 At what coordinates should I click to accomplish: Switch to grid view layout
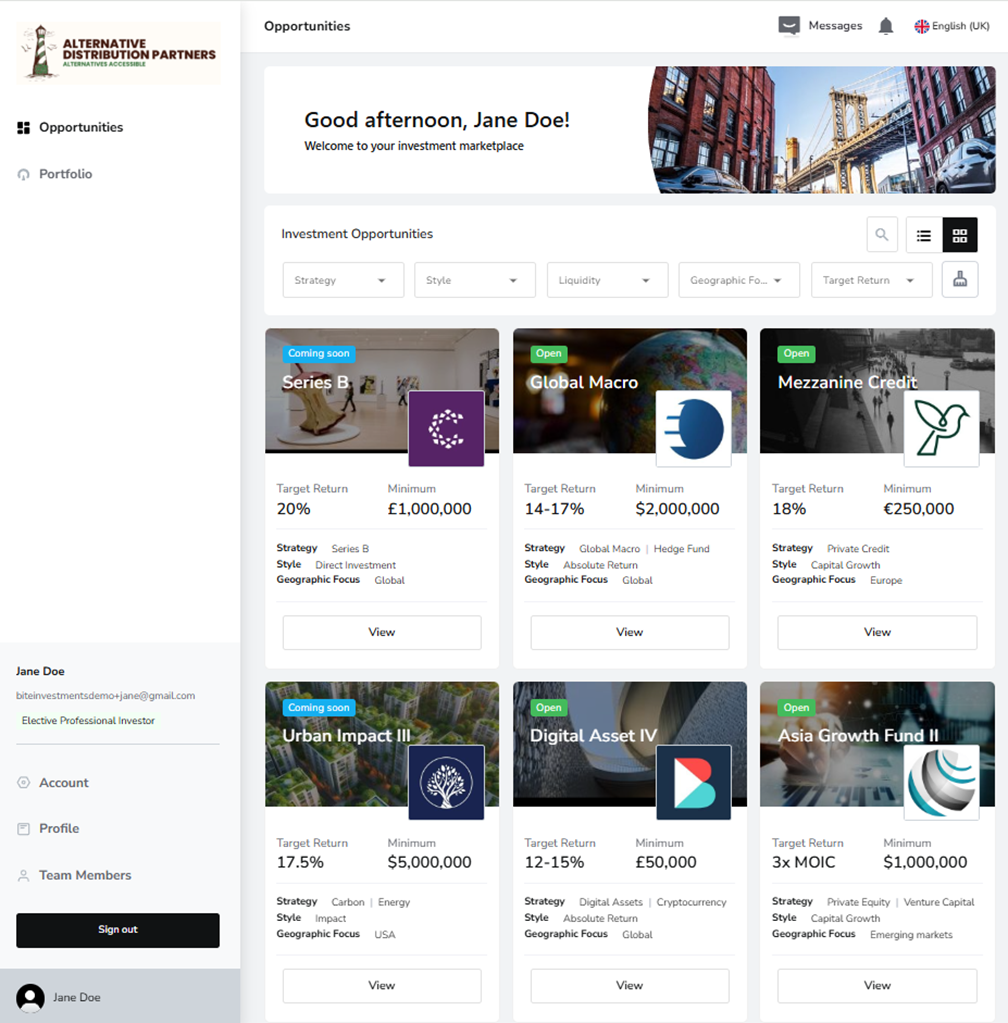[x=960, y=235]
